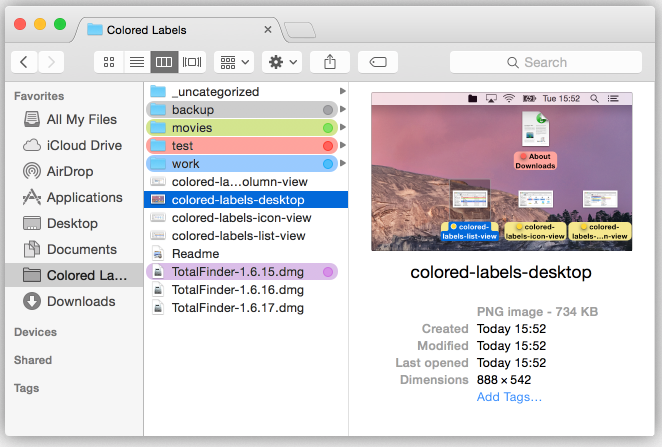Screen dimensions: 662x447
Task: Switch to icon view
Action: pyautogui.click(x=109, y=62)
